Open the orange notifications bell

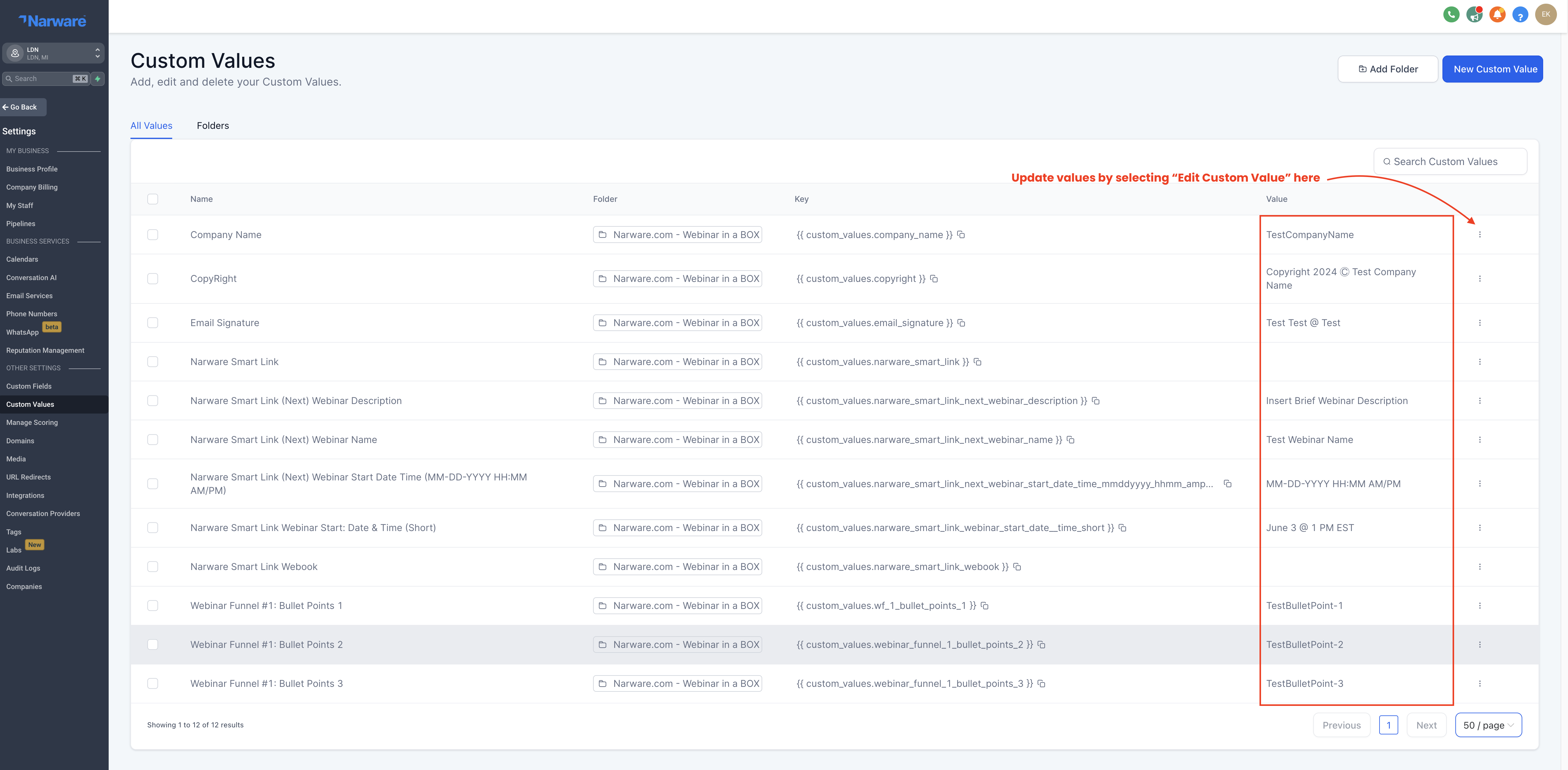pyautogui.click(x=1497, y=15)
